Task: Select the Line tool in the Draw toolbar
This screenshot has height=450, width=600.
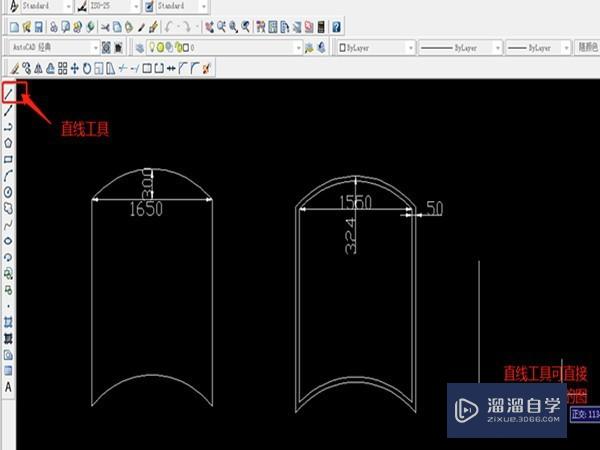Action: click(x=9, y=93)
